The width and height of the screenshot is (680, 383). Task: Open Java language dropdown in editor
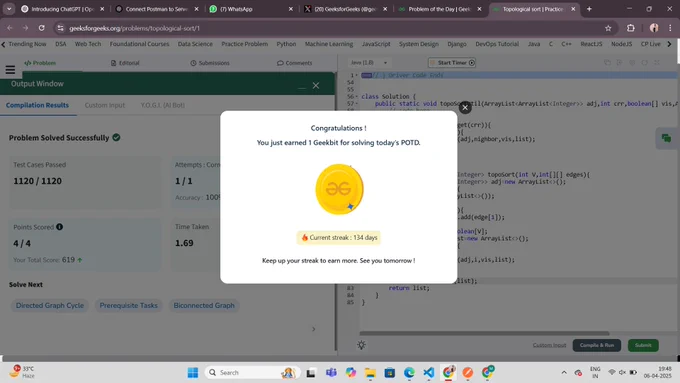tap(369, 62)
